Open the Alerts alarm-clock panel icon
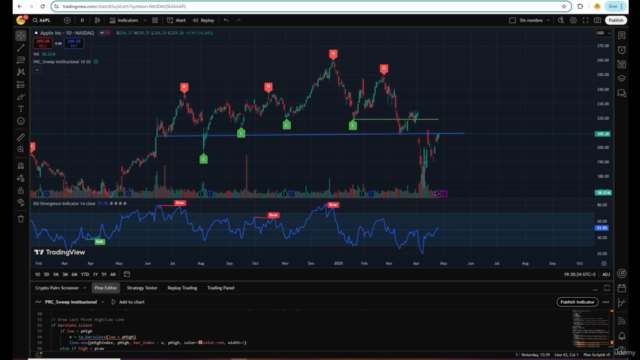640x360 pixels. 622,50
